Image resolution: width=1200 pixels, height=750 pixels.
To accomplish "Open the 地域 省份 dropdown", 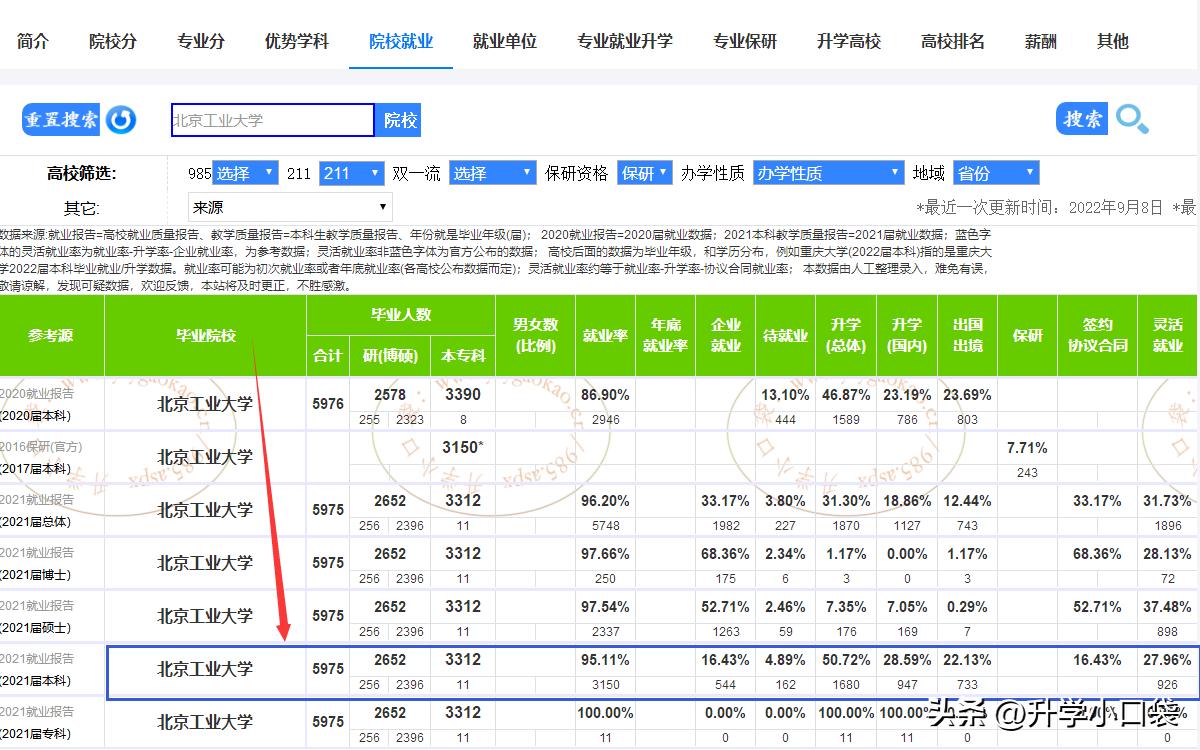I will (x=996, y=172).
